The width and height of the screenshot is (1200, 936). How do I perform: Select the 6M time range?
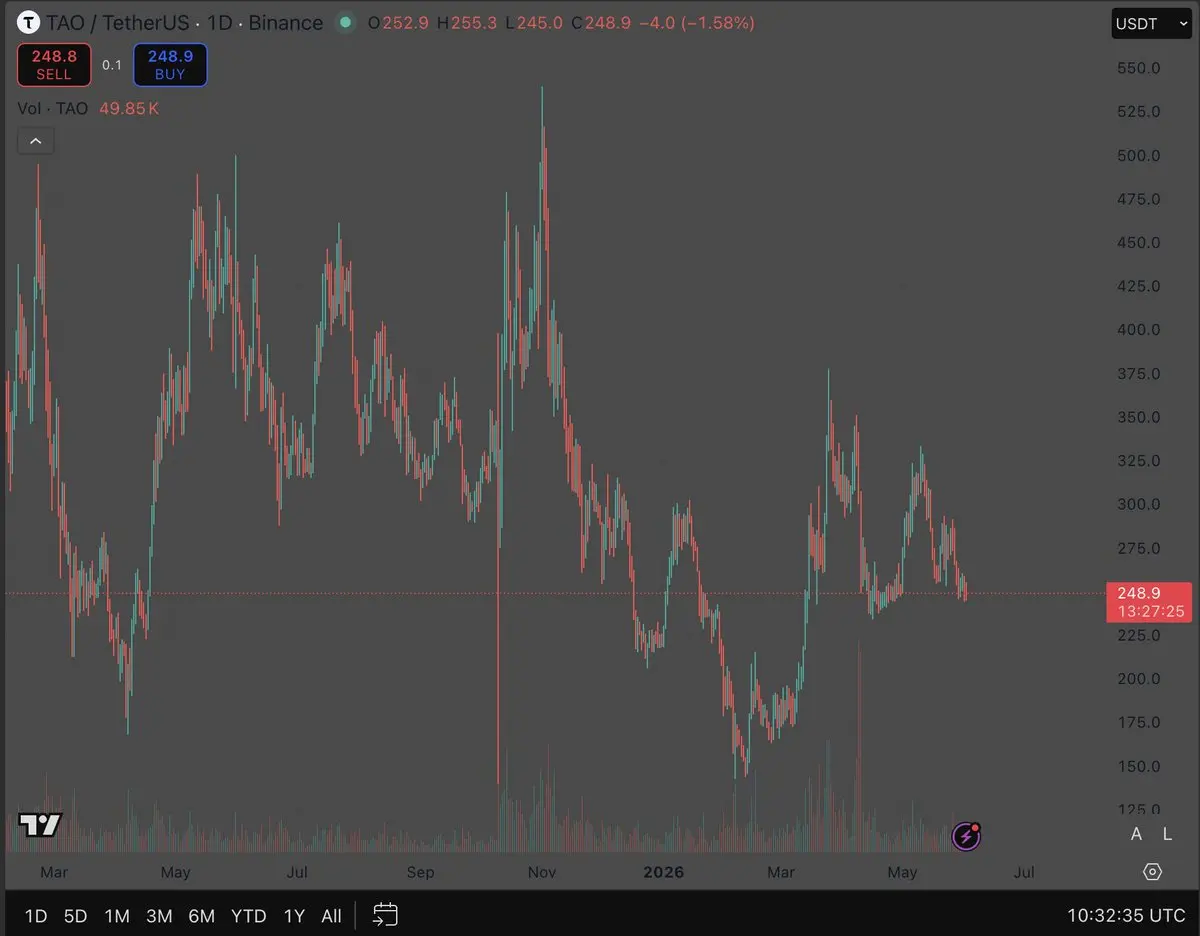pyautogui.click(x=201, y=915)
